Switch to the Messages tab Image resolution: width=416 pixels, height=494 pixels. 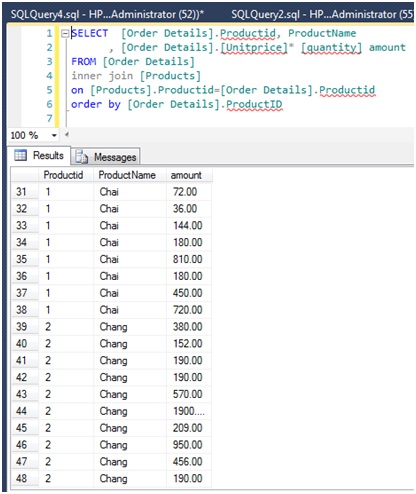coord(106,157)
